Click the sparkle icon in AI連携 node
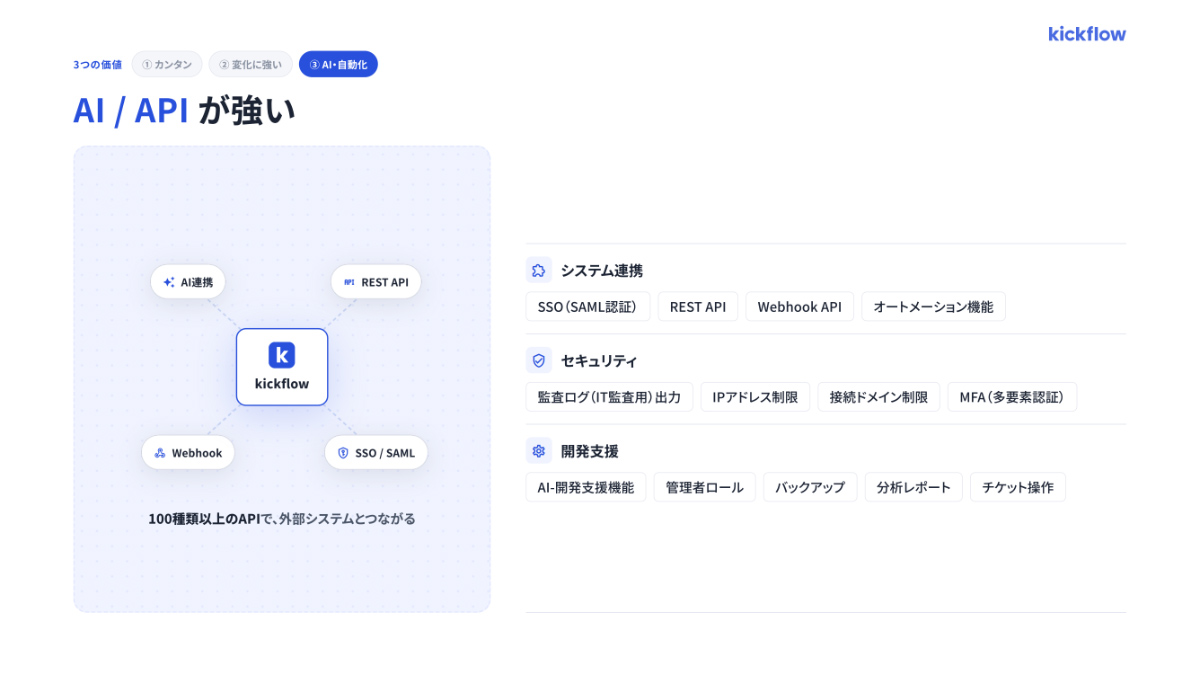1200x675 pixels. [x=169, y=282]
